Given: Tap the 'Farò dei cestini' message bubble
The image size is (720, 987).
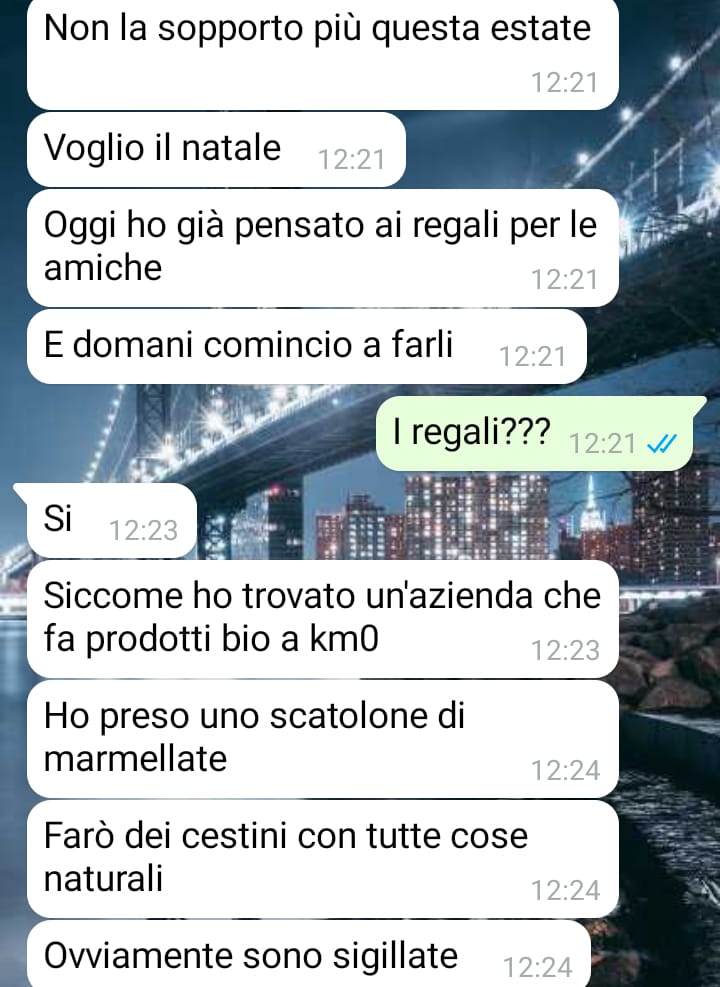Looking at the screenshot, I should point(322,859).
